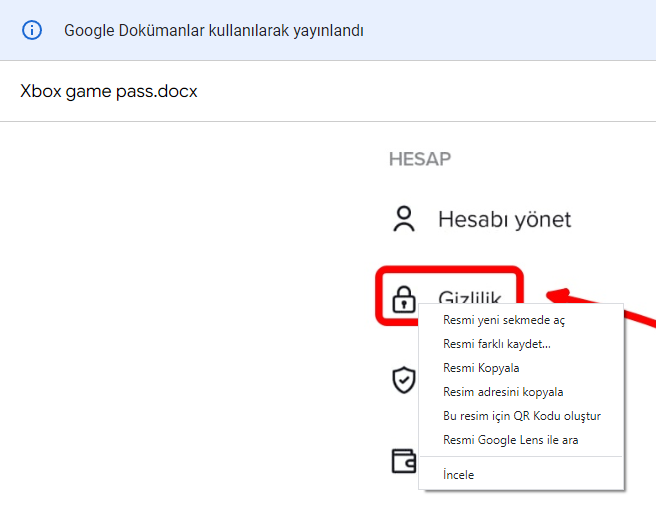Viewport: 656px width, 515px height.
Task: Select 'Resmi farklı kaydet...' menu entry
Action: (x=496, y=344)
